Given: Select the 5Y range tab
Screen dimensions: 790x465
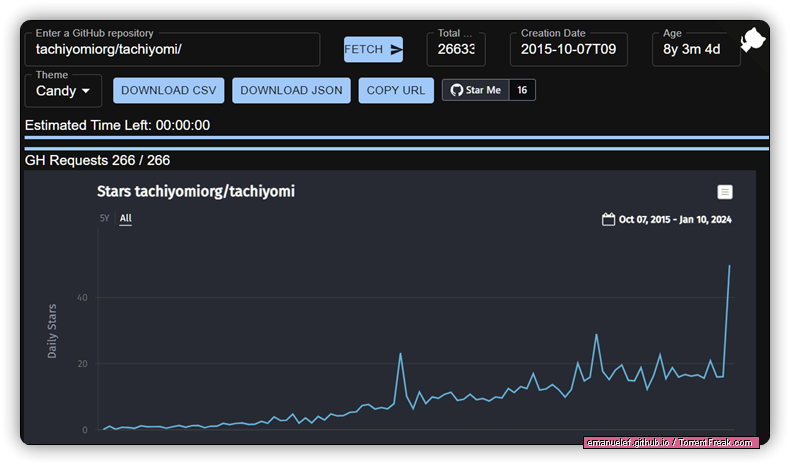Looking at the screenshot, I should click(104, 218).
